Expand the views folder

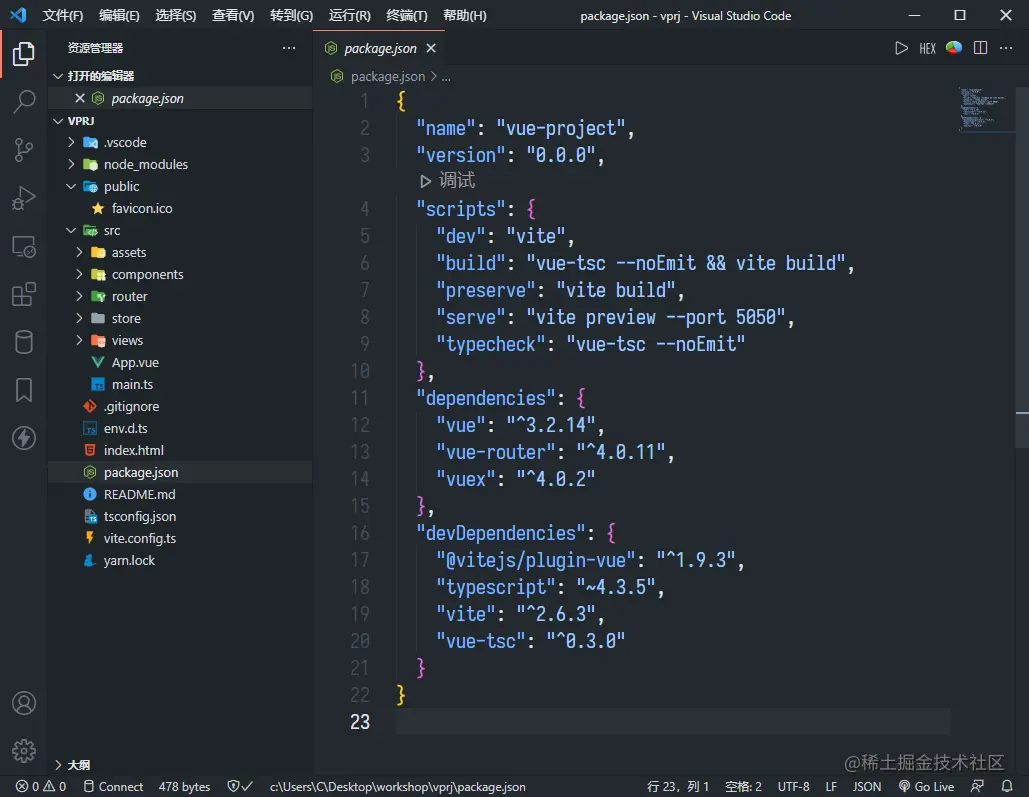[x=79, y=340]
